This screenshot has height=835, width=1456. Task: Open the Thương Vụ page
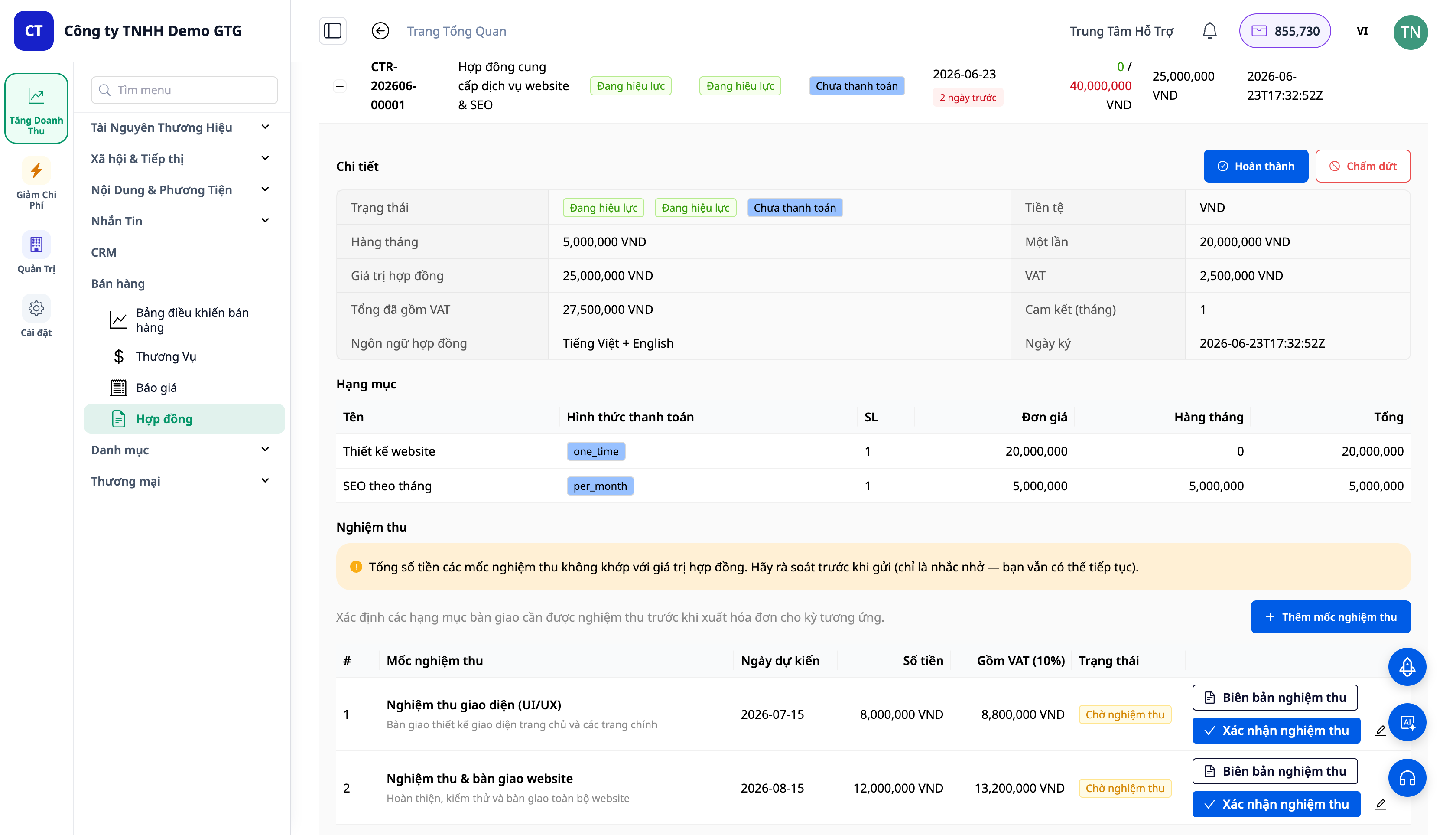coord(185,356)
